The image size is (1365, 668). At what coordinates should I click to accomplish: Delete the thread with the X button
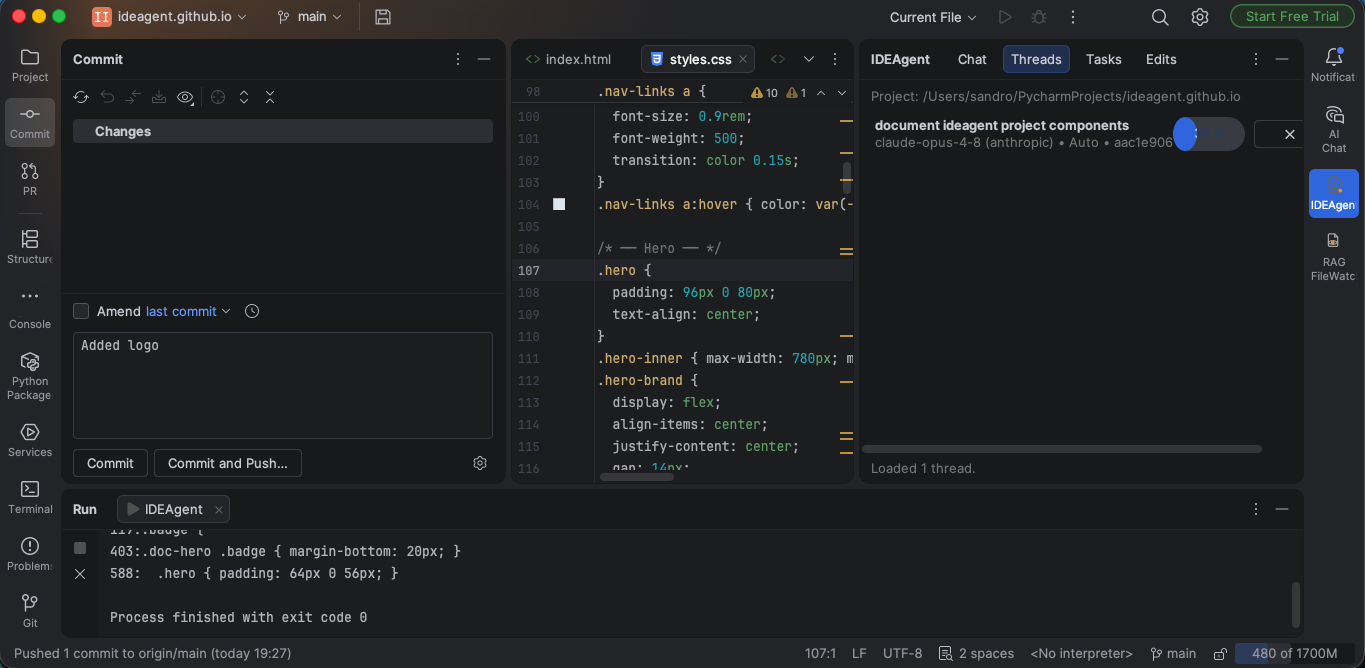(1289, 134)
